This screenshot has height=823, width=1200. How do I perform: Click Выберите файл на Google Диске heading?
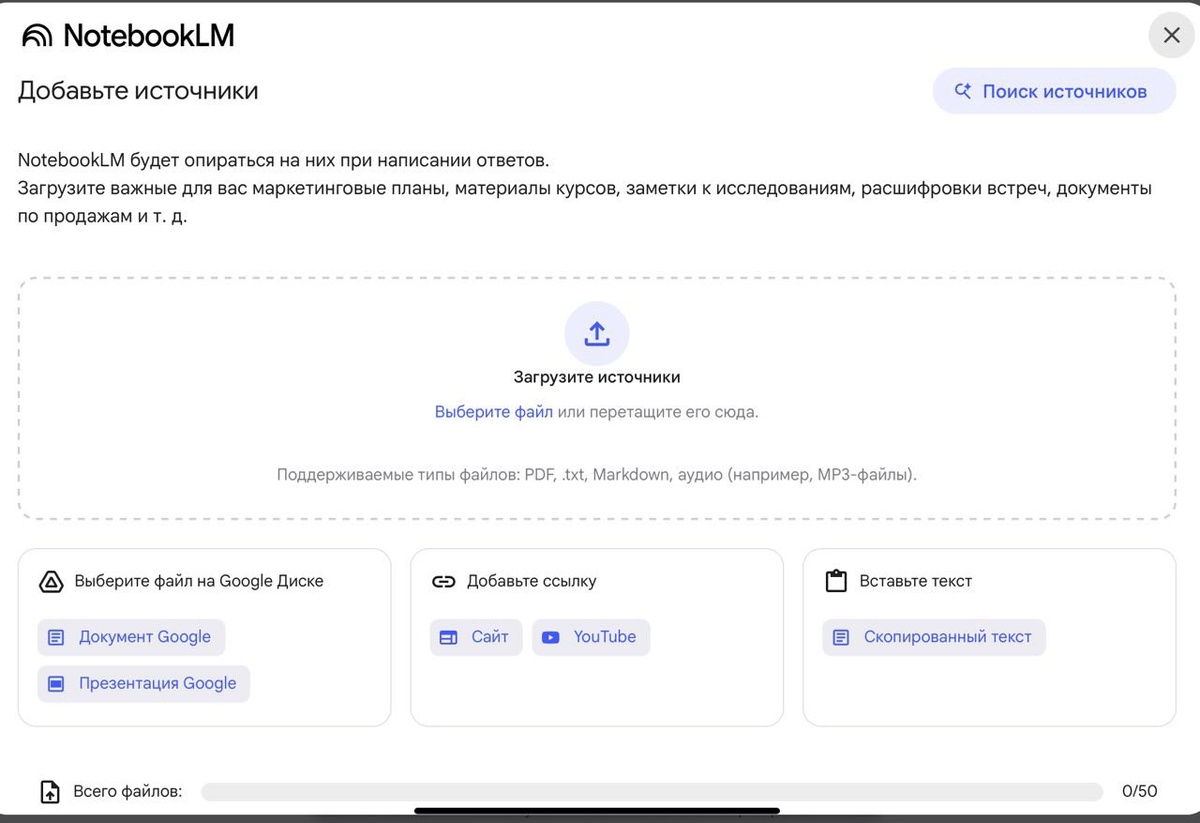tap(199, 581)
